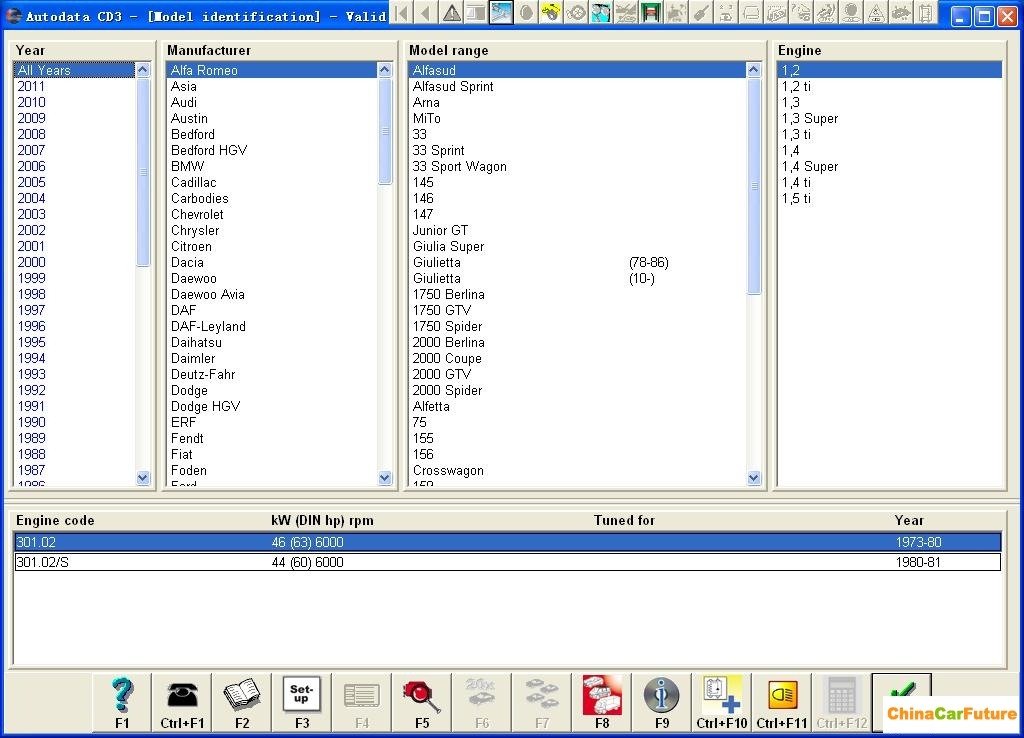Screen dimensions: 1024x738
Task: Click the Model range scrollbar thumb
Action: (x=754, y=186)
